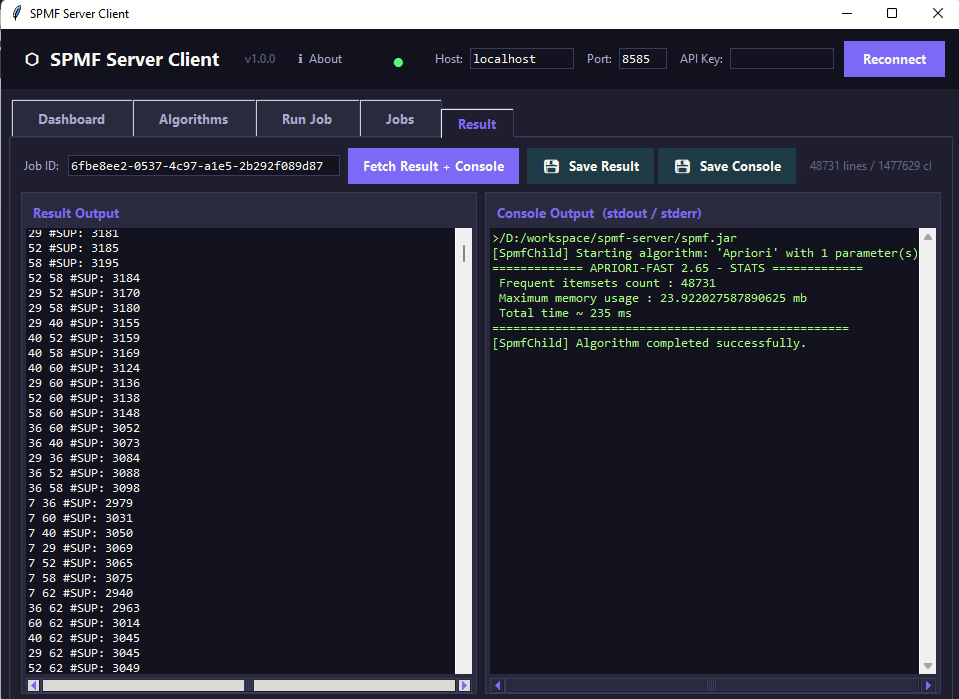This screenshot has width=959, height=699.
Task: Go to the Run Job tab
Action: [x=307, y=119]
